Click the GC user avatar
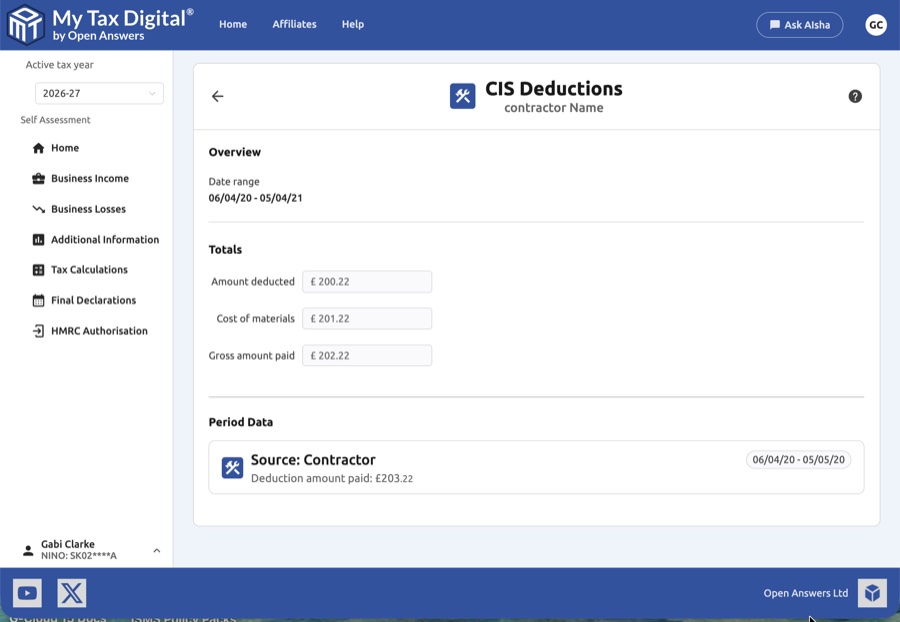The height and width of the screenshot is (622, 900). (876, 25)
